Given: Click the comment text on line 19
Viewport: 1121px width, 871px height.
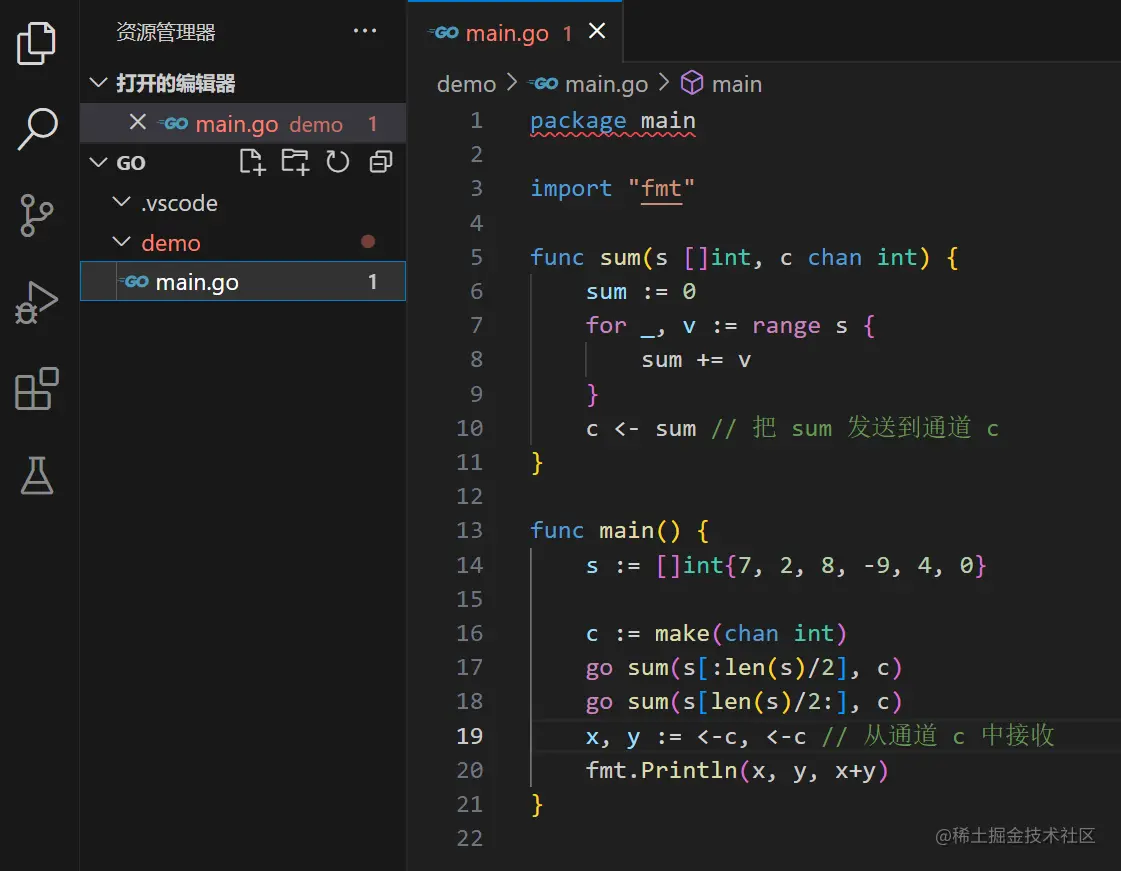Looking at the screenshot, I should click(938, 736).
